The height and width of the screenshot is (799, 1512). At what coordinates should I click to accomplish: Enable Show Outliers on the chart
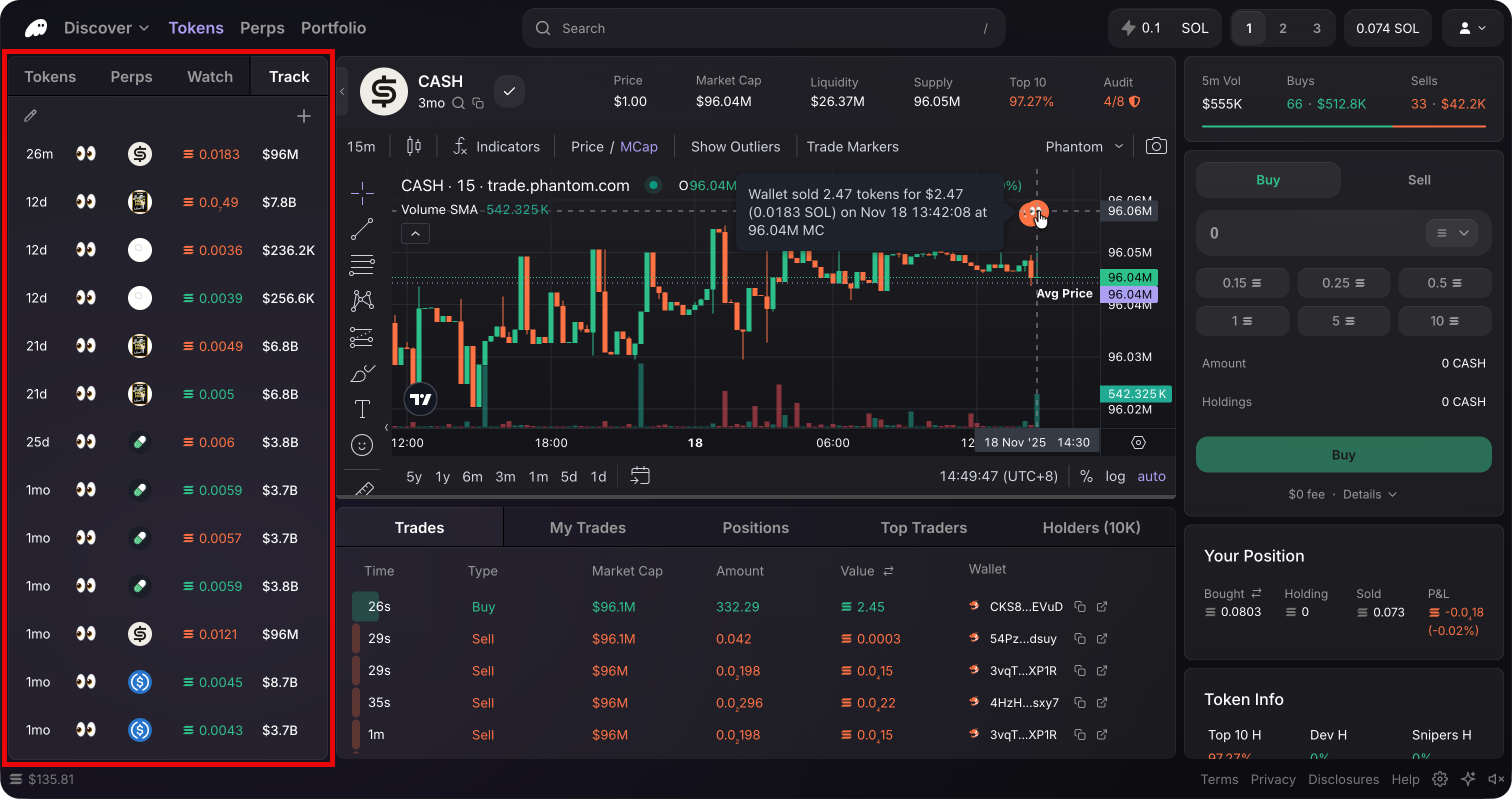click(735, 146)
